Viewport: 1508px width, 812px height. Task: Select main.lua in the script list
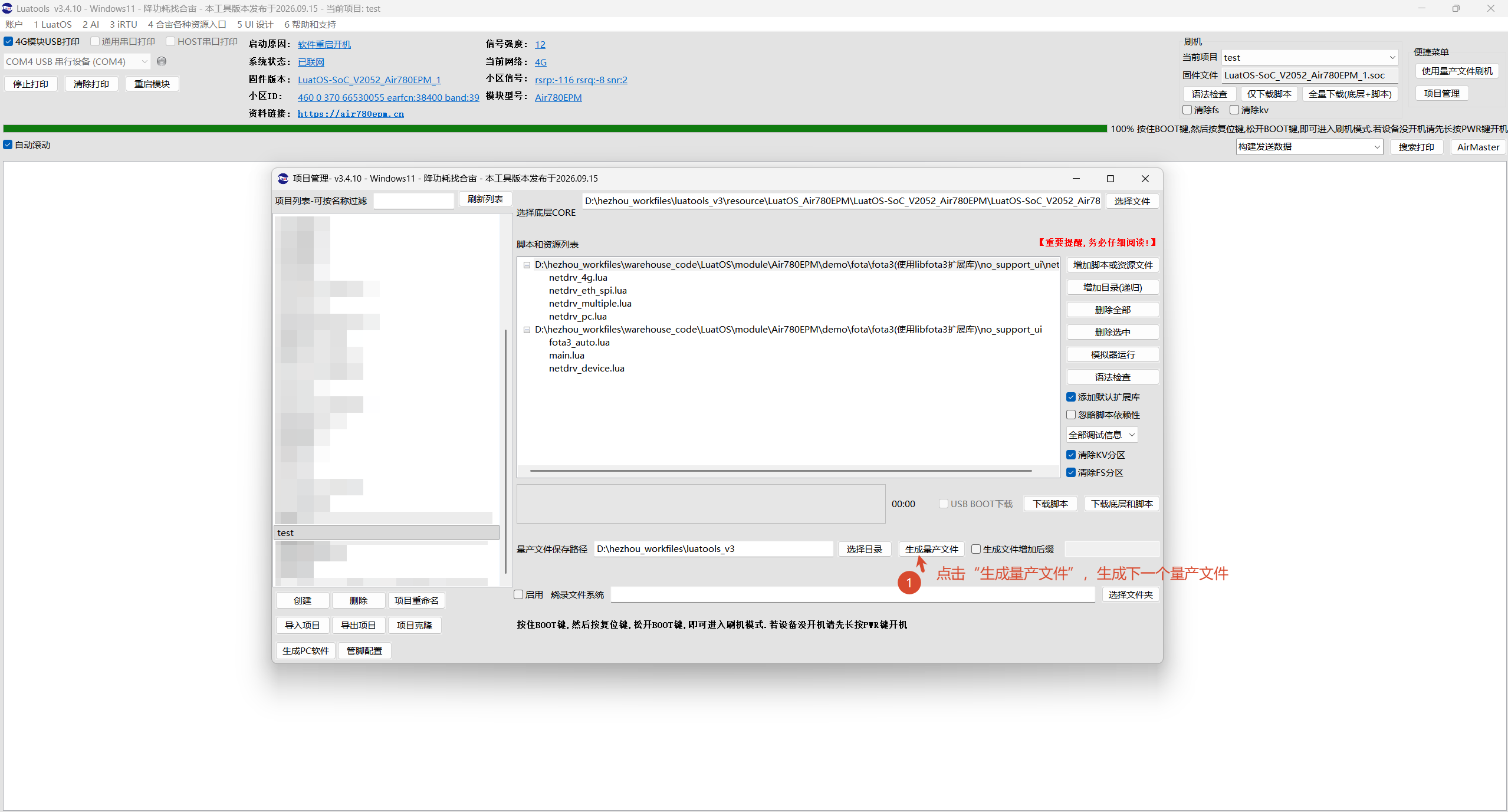click(x=566, y=355)
